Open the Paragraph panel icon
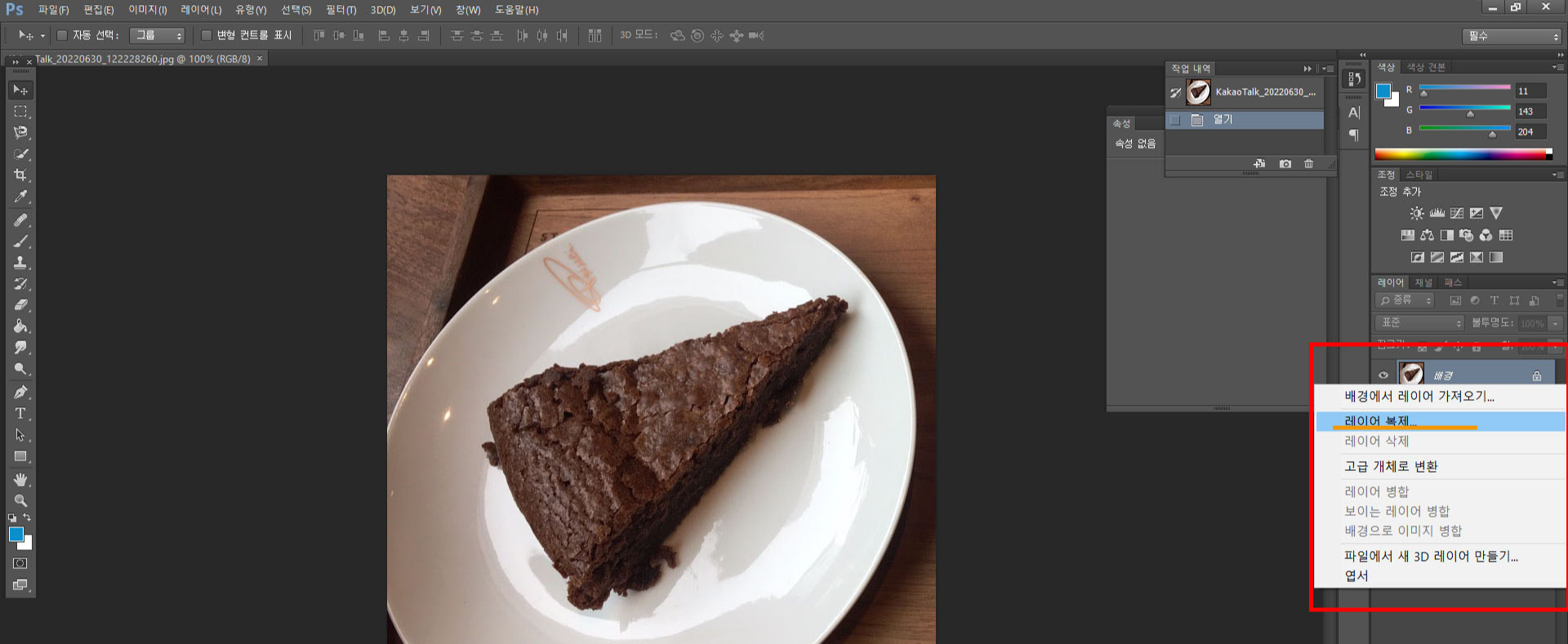Viewport: 1568px width, 644px height. [1354, 135]
